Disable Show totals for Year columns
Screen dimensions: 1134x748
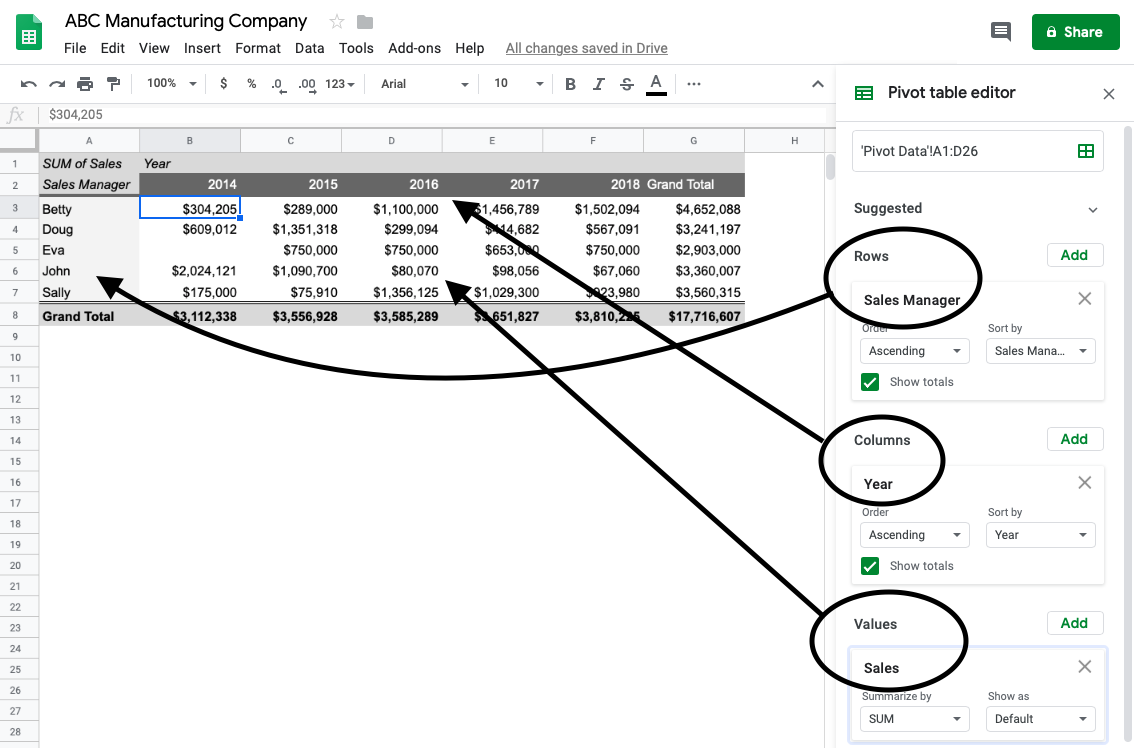[869, 565]
